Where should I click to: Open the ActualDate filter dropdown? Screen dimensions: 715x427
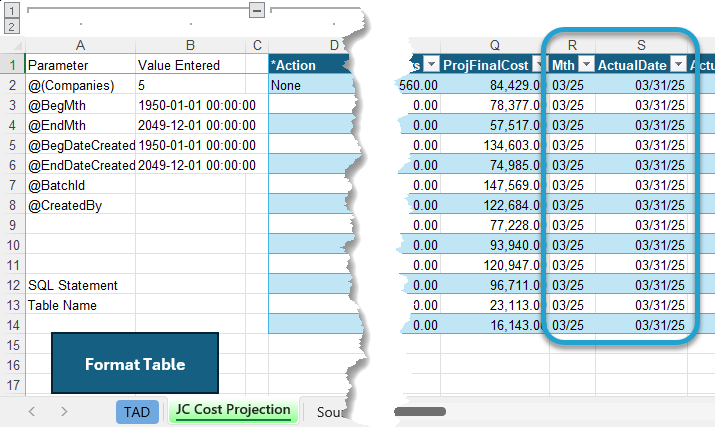pos(679,65)
